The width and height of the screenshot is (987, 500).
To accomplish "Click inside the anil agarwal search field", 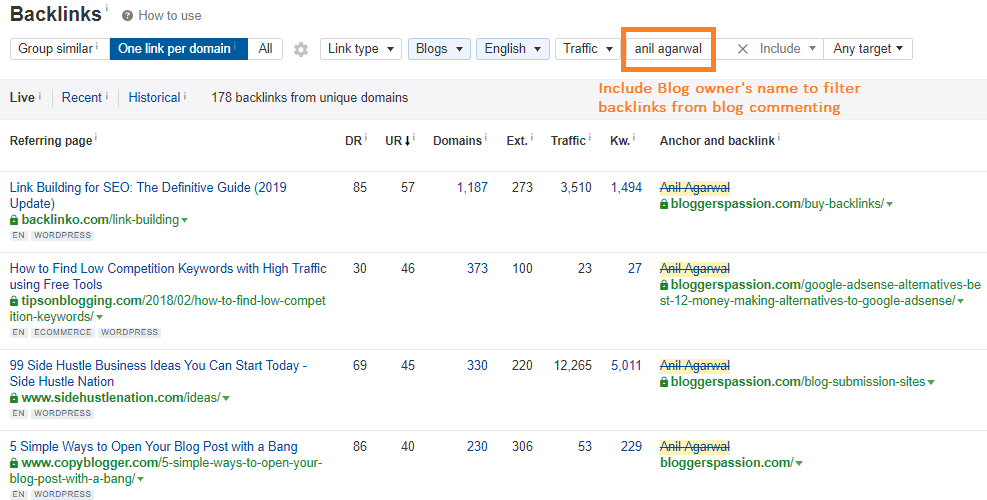I will pos(668,48).
